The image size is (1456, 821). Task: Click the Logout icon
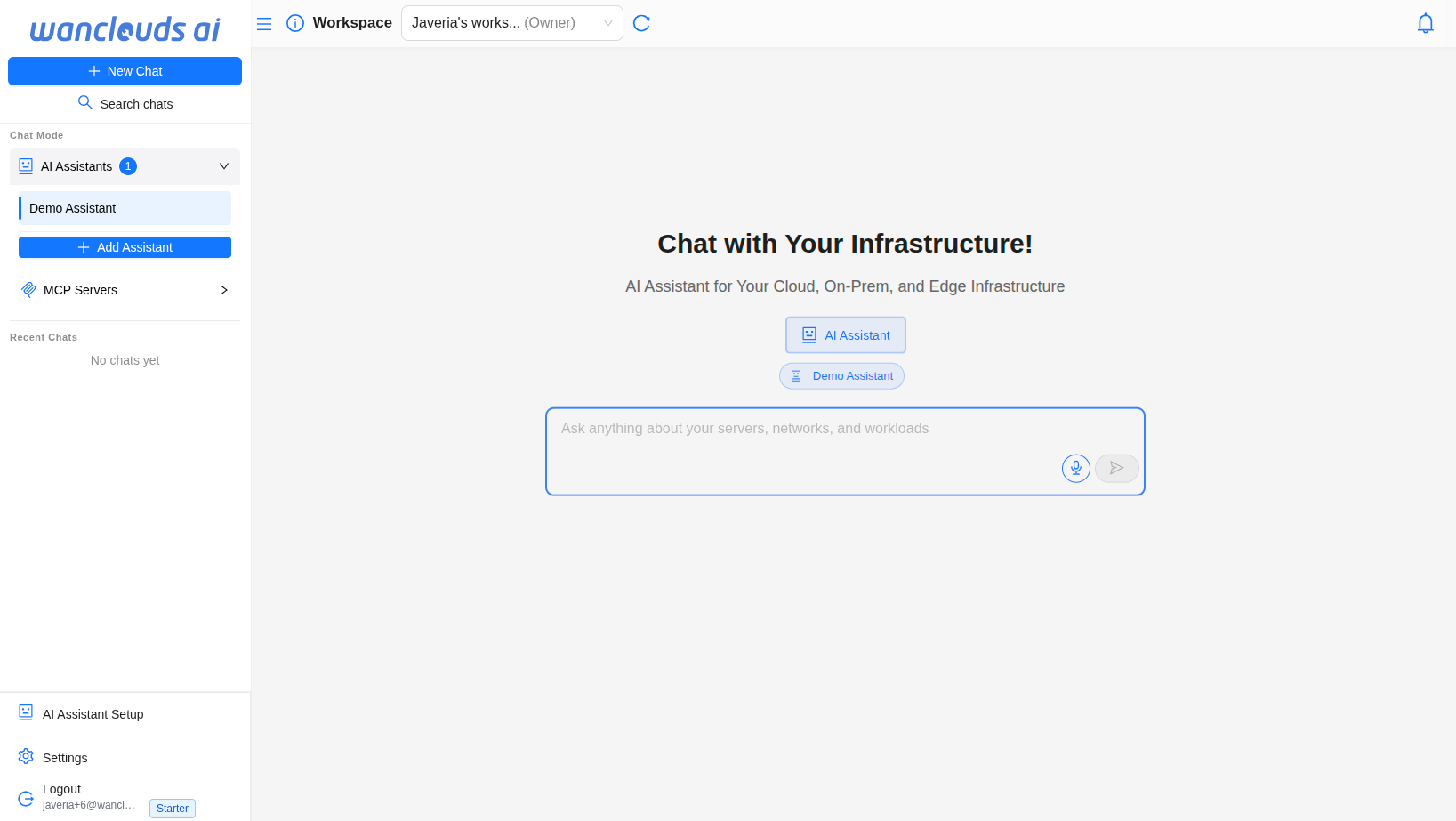point(26,798)
